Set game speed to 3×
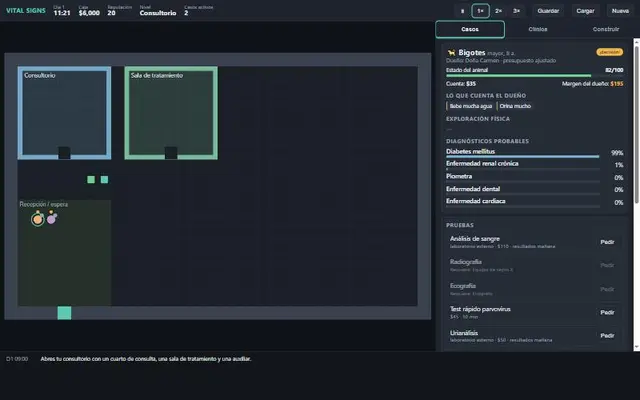 click(516, 11)
